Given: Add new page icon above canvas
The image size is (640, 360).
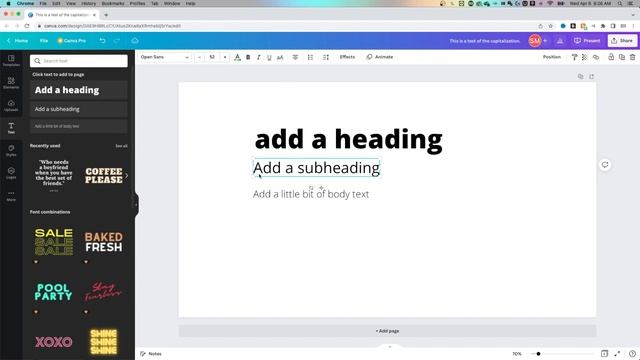Looking at the screenshot, I should click(591, 76).
